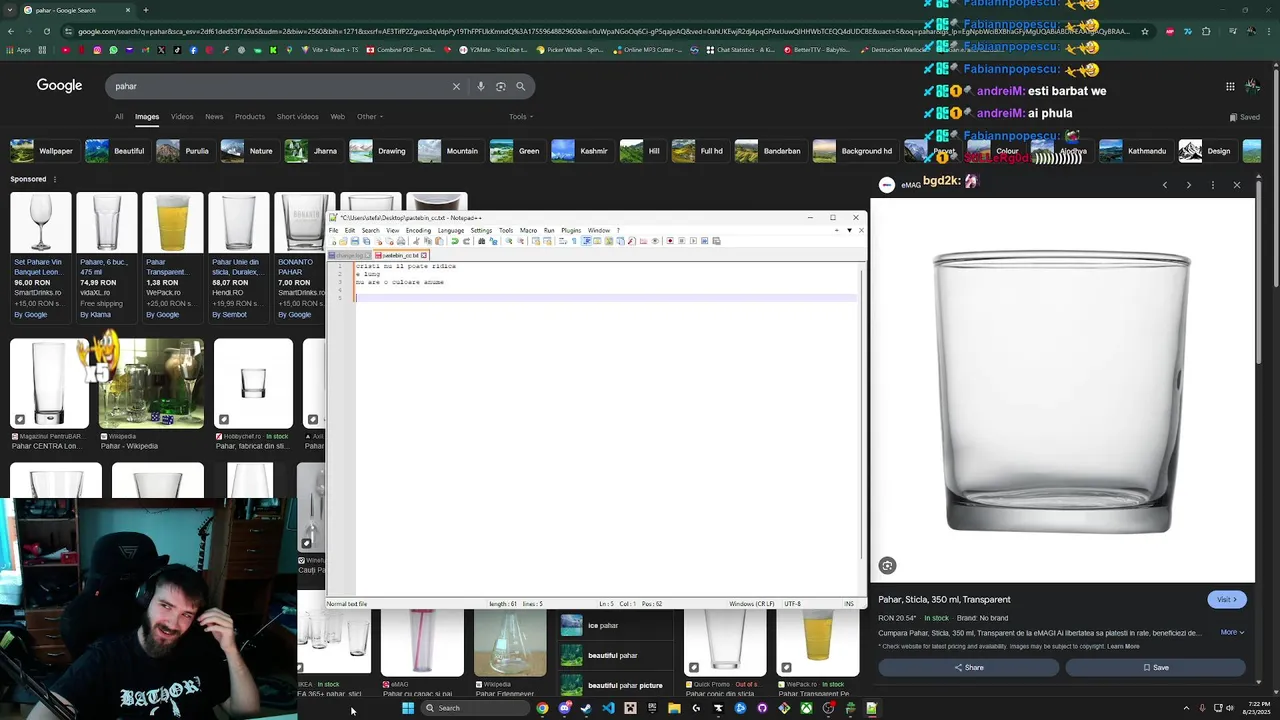Toggle word wrap icon in Notepad++ toolbar

click(x=563, y=241)
